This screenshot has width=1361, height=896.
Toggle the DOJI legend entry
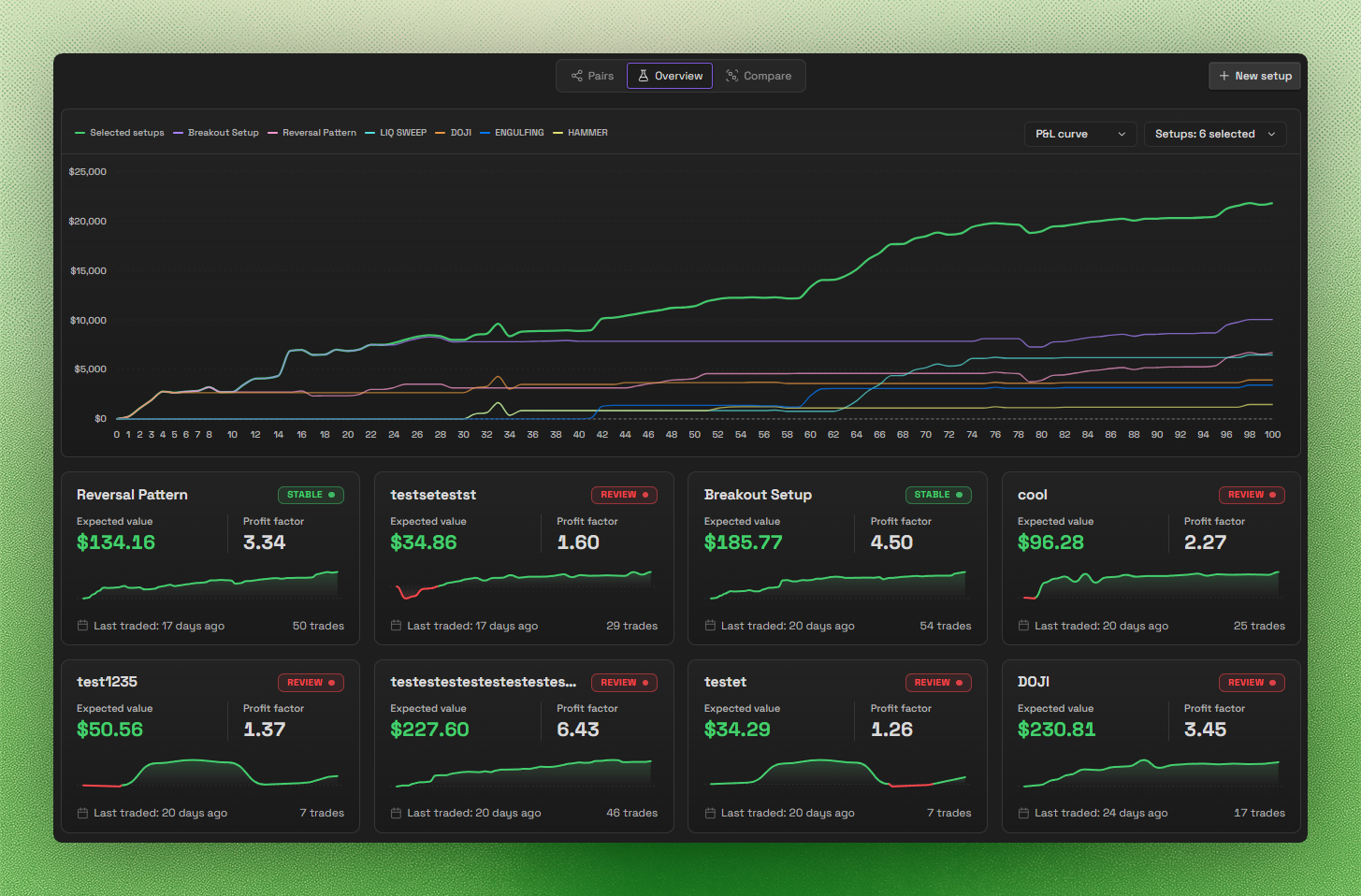point(454,133)
